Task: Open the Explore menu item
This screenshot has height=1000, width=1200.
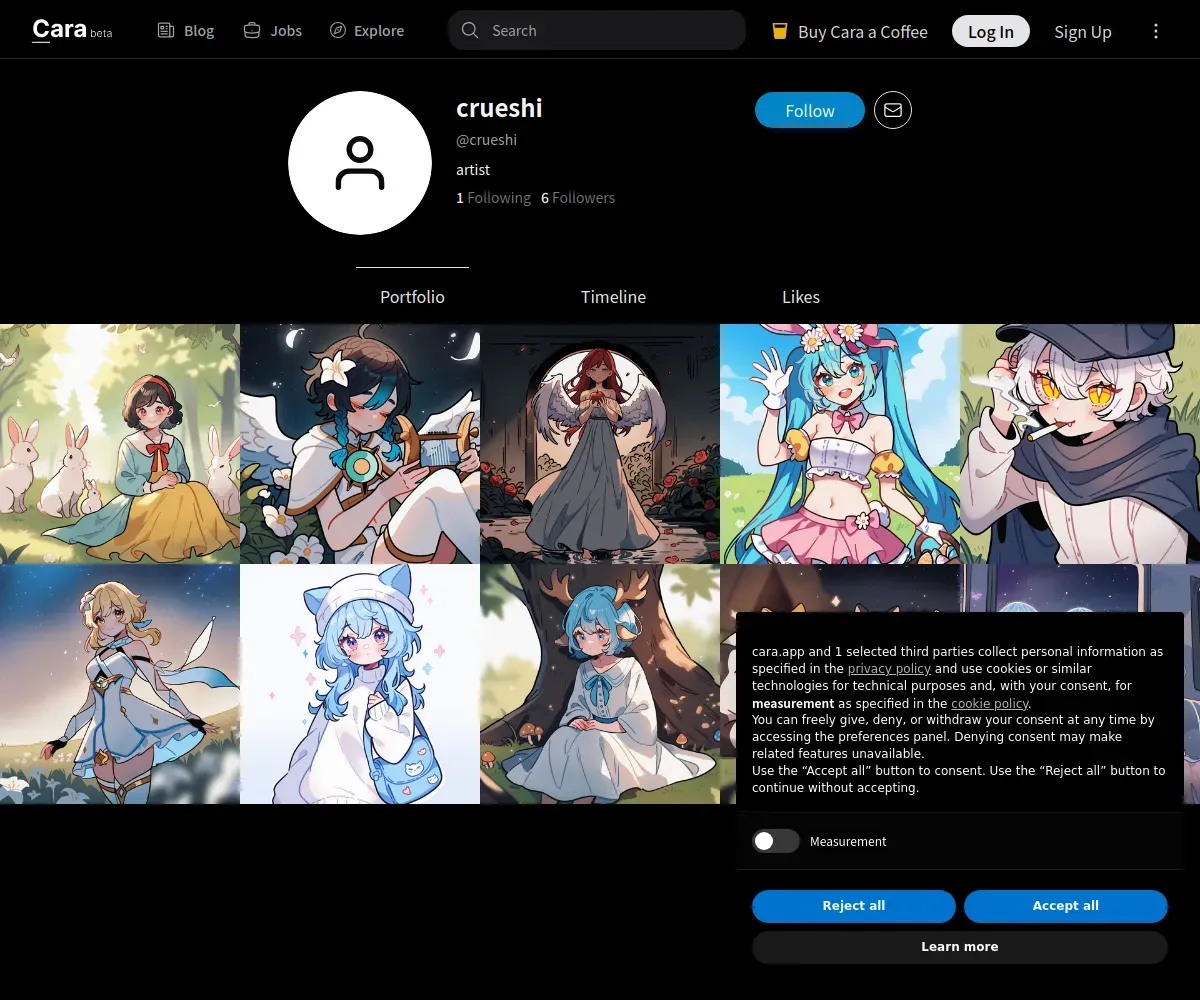Action: (x=367, y=30)
